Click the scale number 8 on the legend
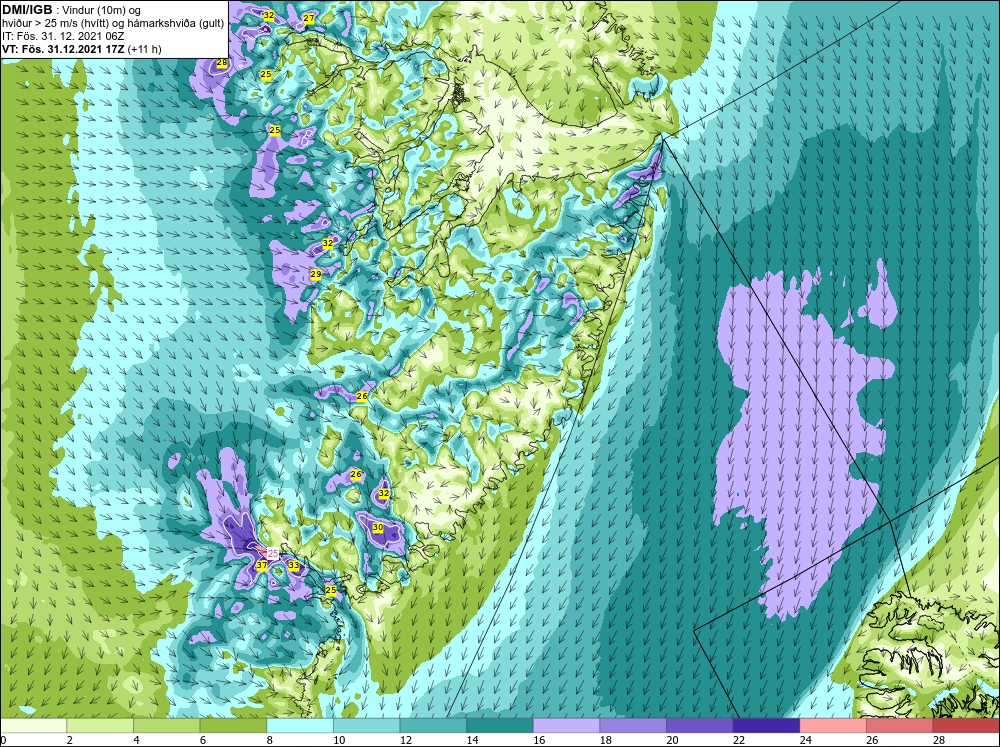 pyautogui.click(x=269, y=740)
